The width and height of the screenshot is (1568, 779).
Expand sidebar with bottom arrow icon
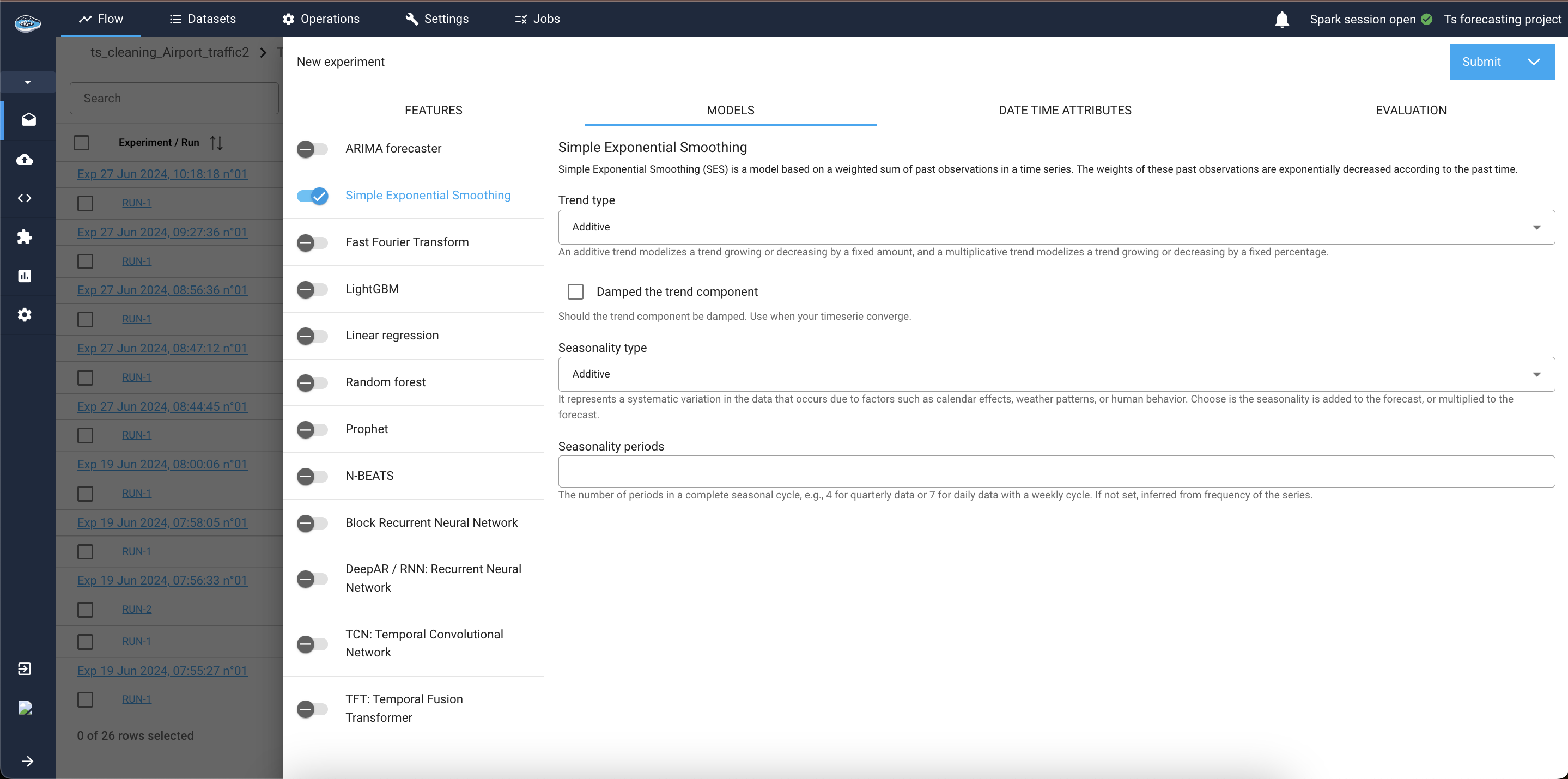27,762
